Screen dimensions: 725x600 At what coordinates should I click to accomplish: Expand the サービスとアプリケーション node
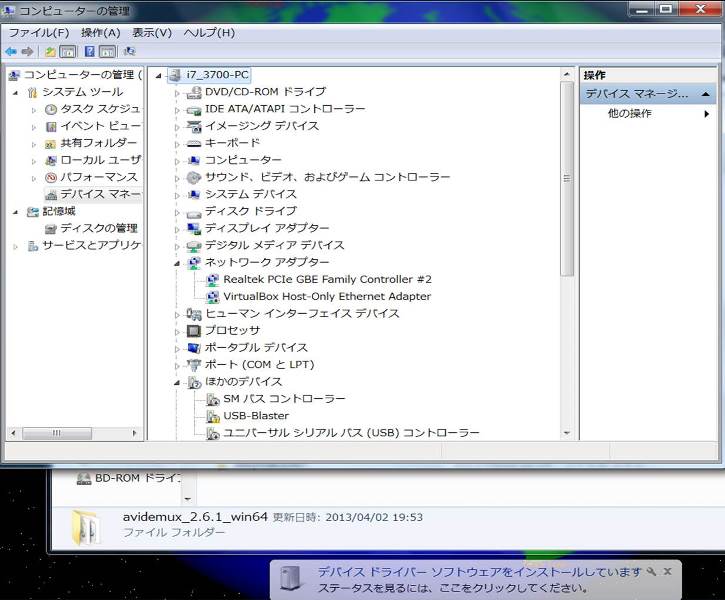click(x=15, y=247)
